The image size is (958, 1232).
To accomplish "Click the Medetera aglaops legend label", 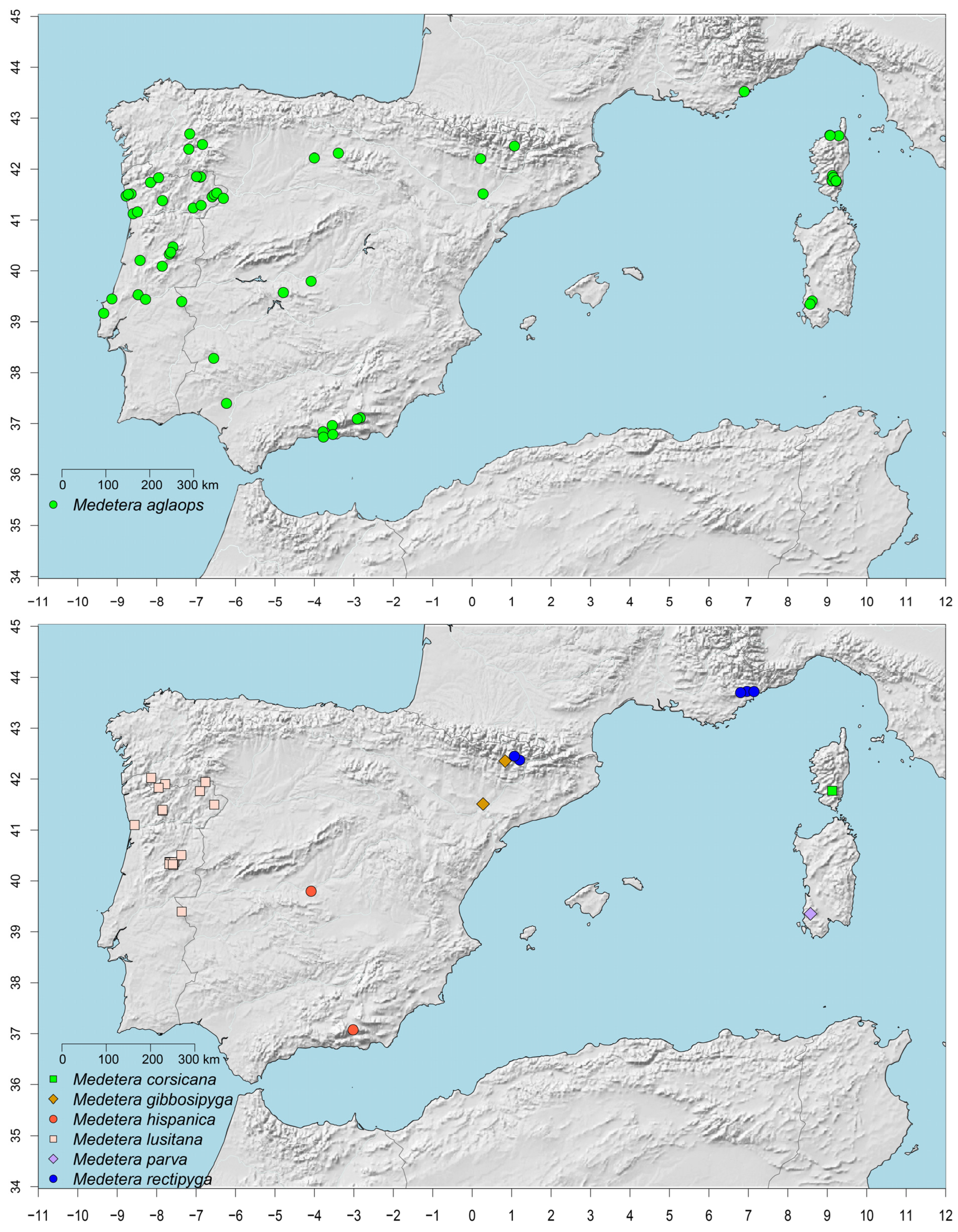I will tap(138, 505).
